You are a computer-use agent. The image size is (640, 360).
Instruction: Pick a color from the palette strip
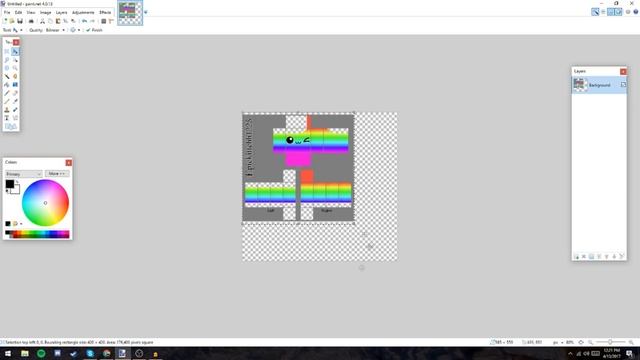click(x=37, y=234)
